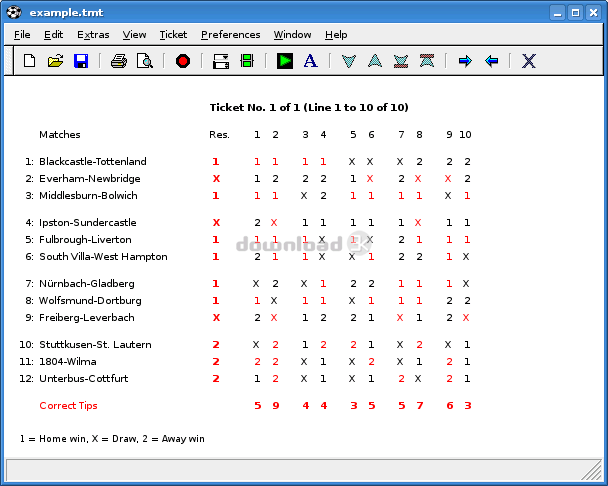608x486 pixels.
Task: Click the black form ticket icon
Action: click(221, 61)
